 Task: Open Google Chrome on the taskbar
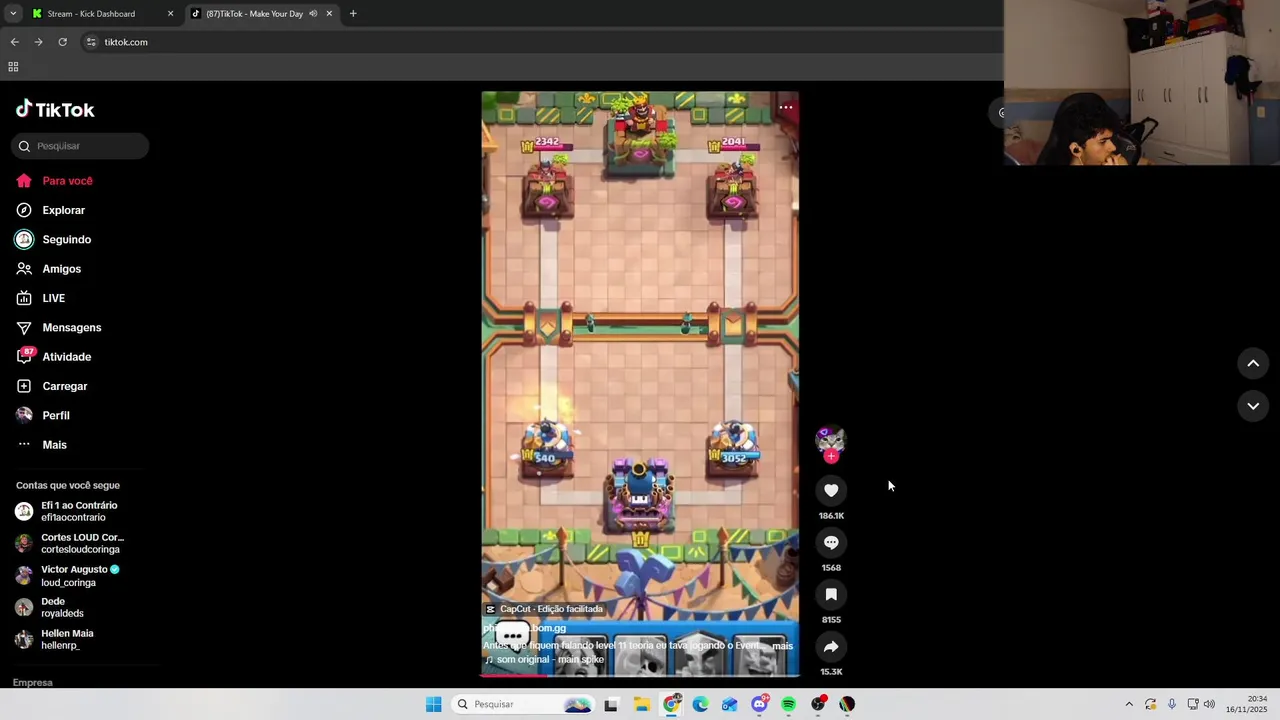pyautogui.click(x=672, y=704)
